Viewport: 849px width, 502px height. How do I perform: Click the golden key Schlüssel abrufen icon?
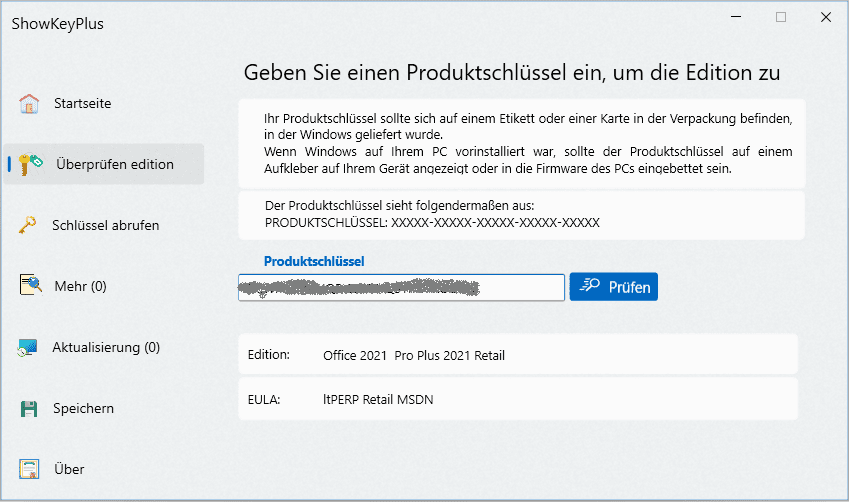pyautogui.click(x=28, y=225)
